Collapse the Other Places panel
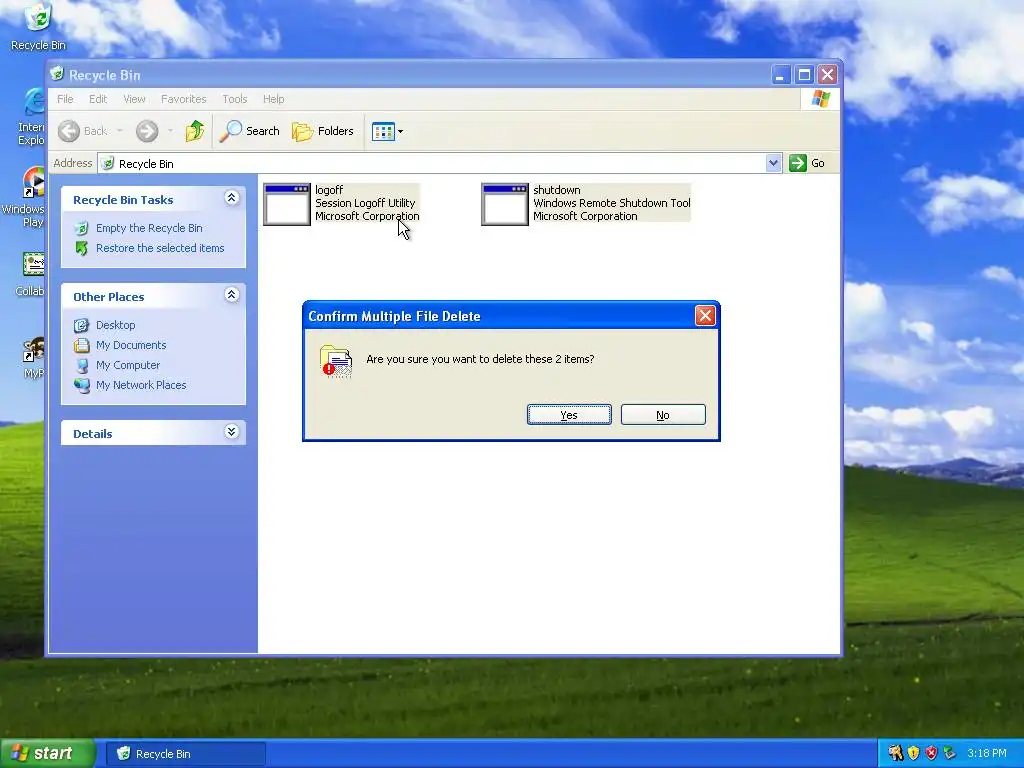The width and height of the screenshot is (1024, 768). (231, 295)
